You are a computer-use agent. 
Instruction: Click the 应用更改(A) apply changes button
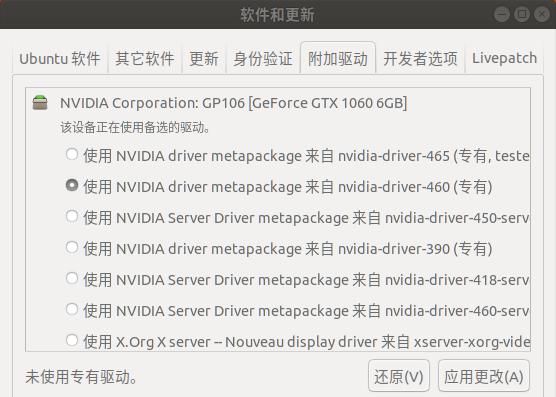(484, 376)
